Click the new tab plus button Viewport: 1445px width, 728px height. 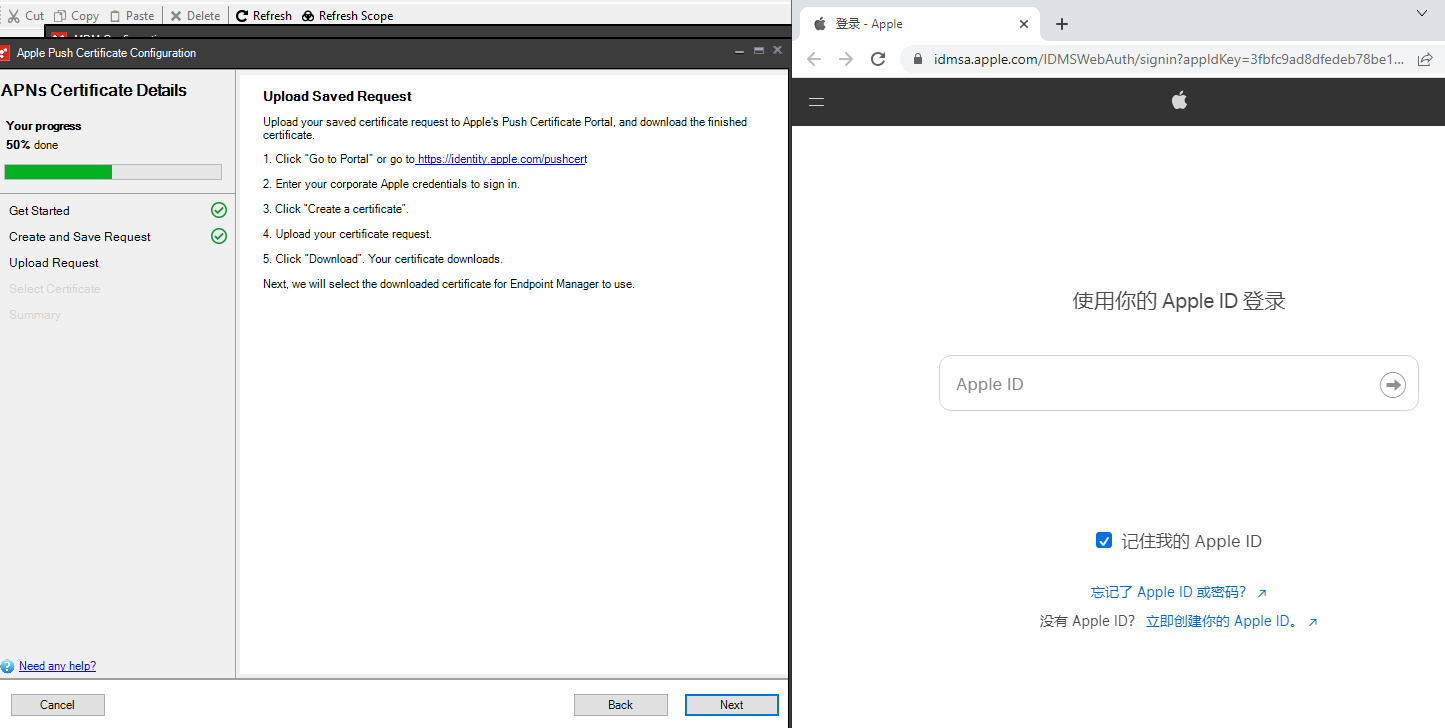pos(1061,23)
